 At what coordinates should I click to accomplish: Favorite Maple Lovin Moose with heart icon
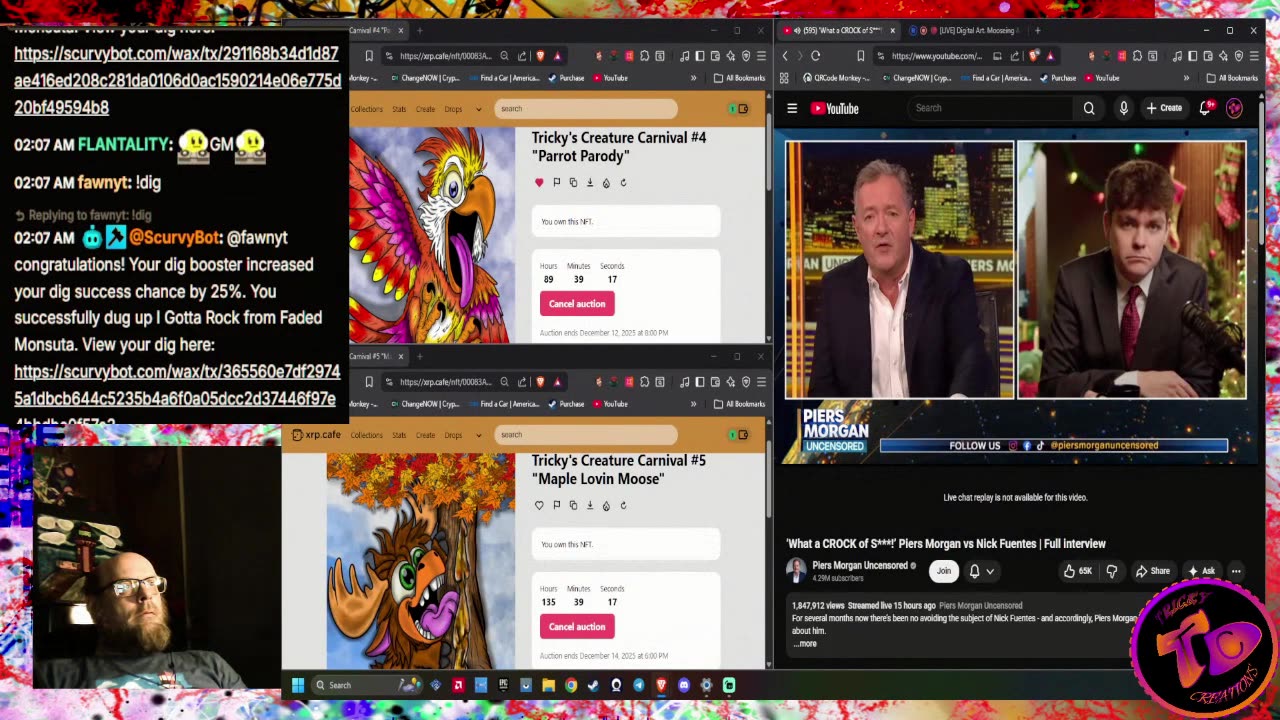click(539, 505)
